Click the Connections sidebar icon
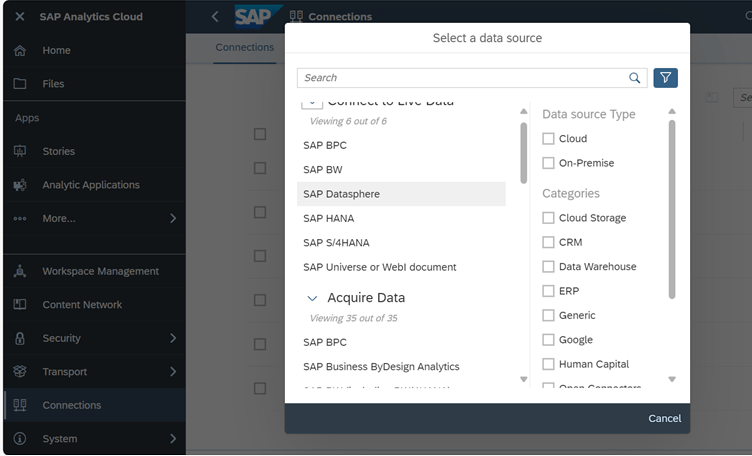 pyautogui.click(x=20, y=405)
